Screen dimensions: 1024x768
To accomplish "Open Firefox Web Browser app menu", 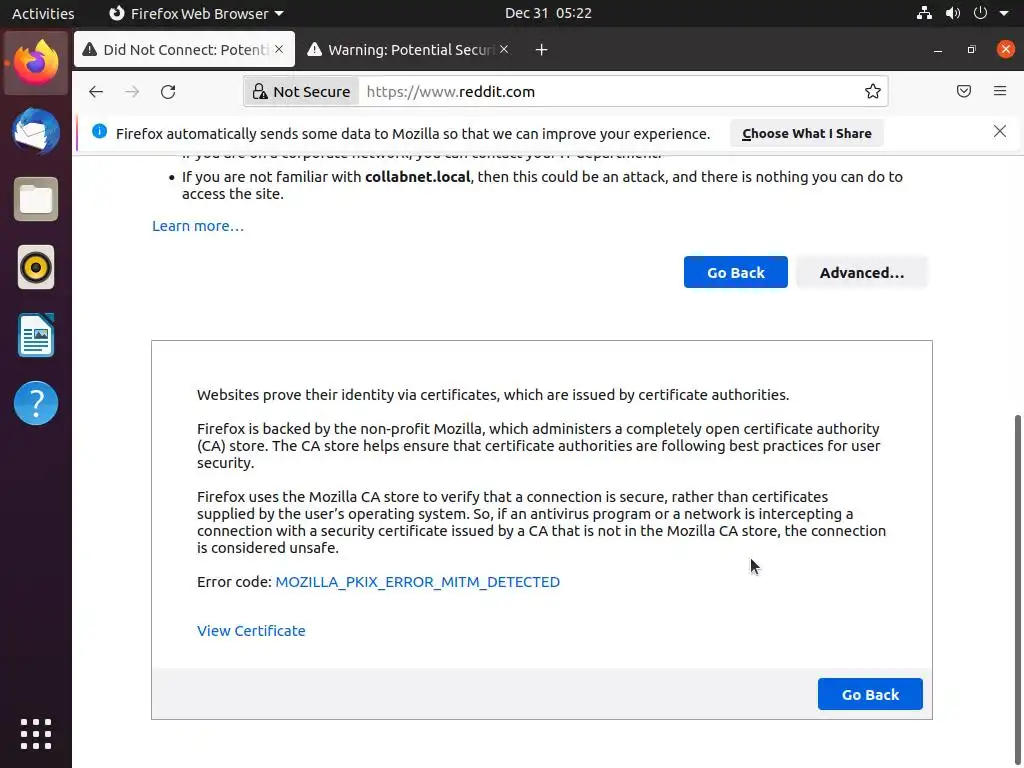I will click(195, 13).
